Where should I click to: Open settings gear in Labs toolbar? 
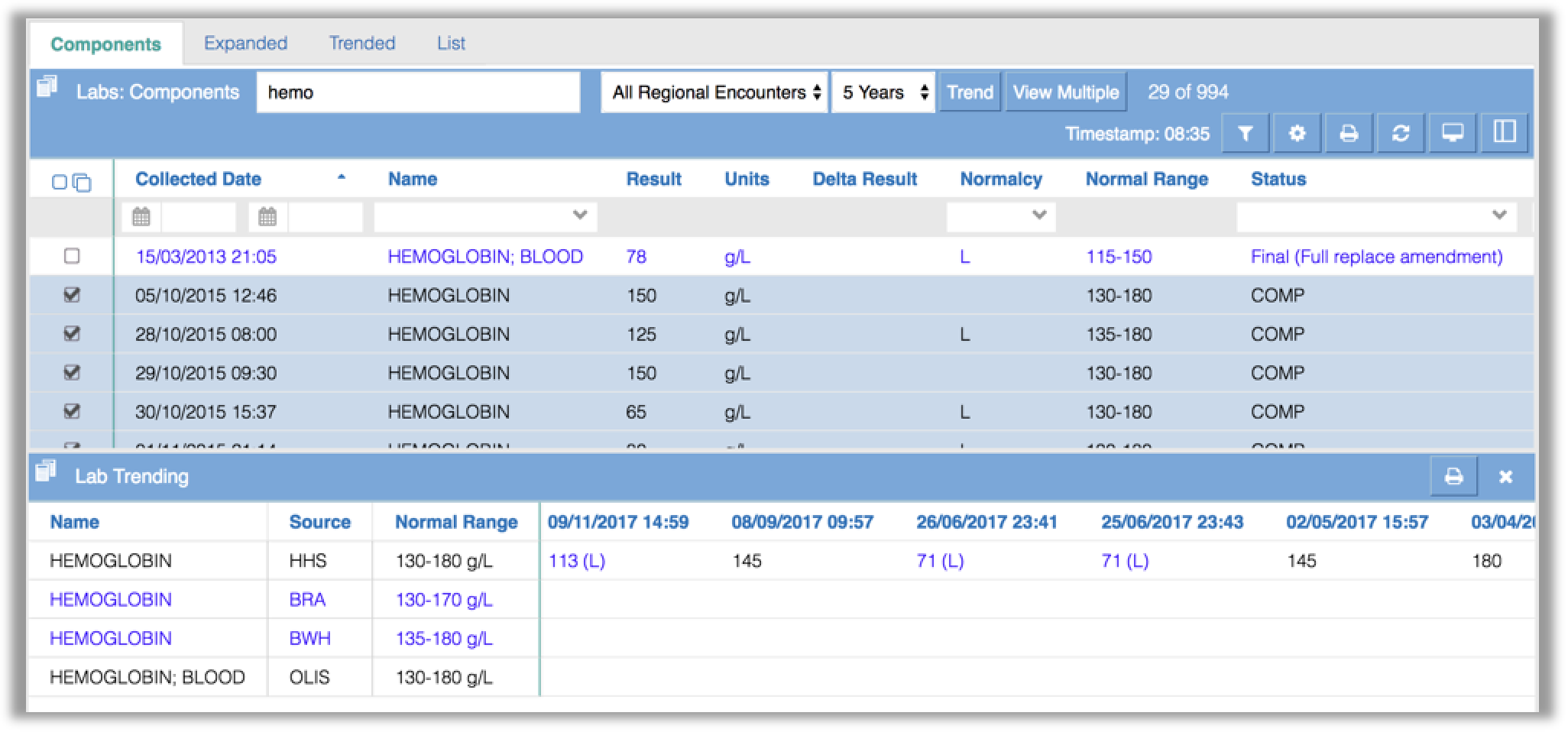point(1297,133)
